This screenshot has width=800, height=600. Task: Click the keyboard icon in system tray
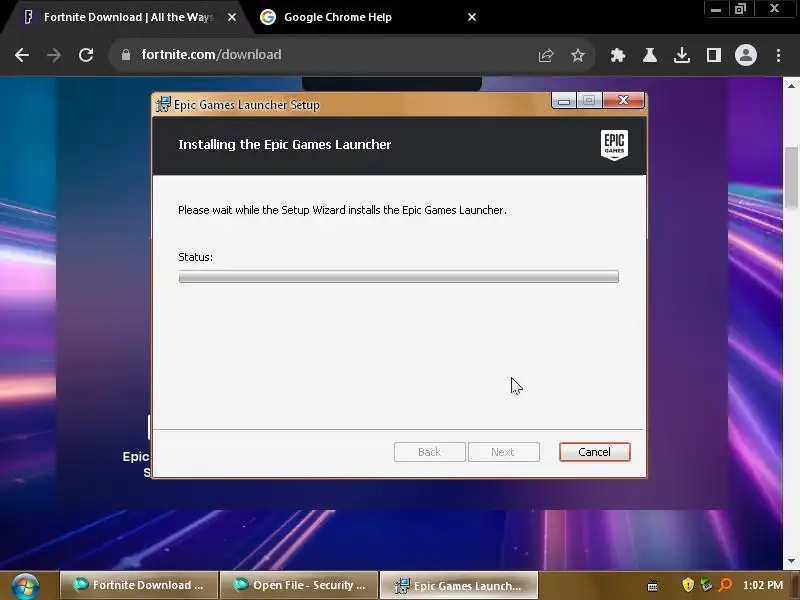[652, 586]
